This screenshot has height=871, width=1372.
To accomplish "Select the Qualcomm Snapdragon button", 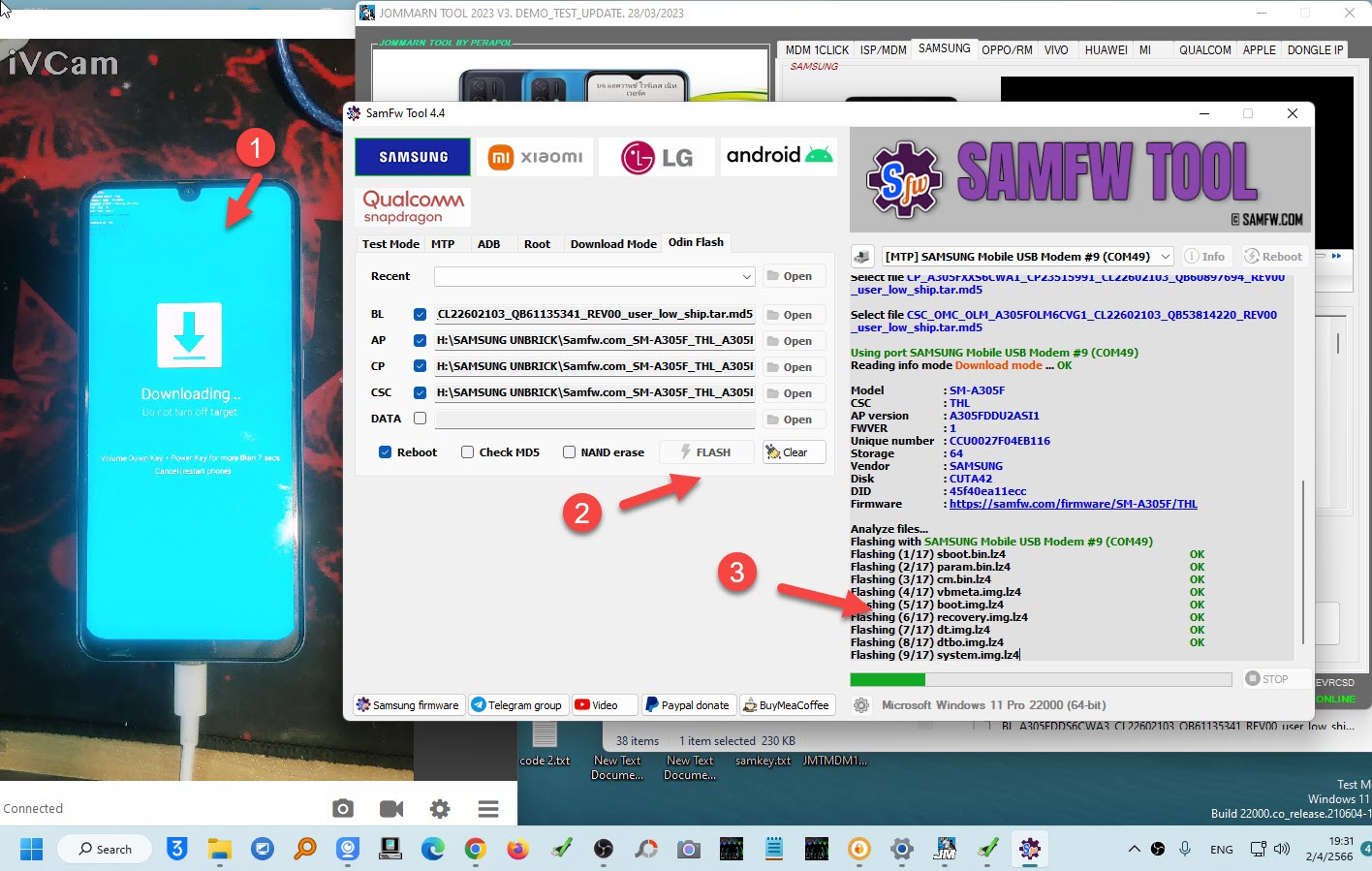I will click(x=413, y=206).
